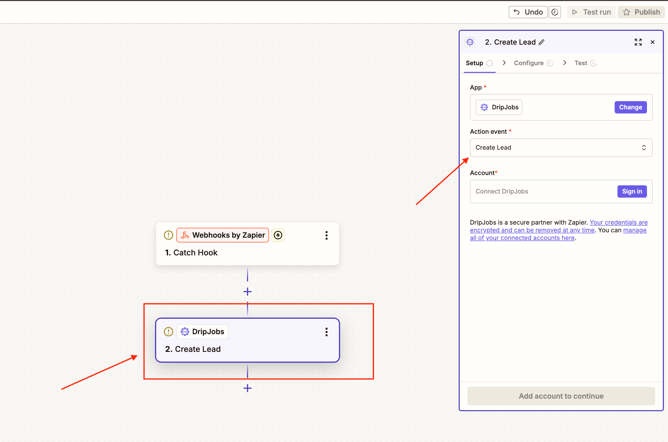This screenshot has height=442, width=668.
Task: Open three-dot menu on DripJobs step
Action: tap(326, 332)
